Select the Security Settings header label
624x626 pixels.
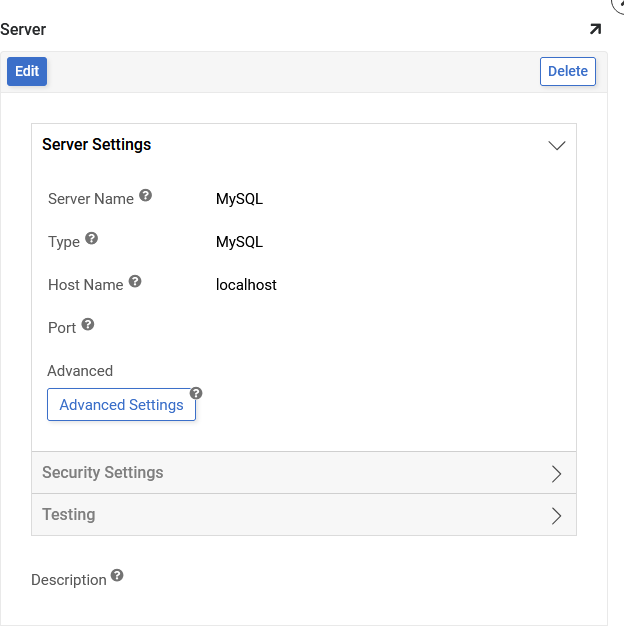click(x=102, y=473)
